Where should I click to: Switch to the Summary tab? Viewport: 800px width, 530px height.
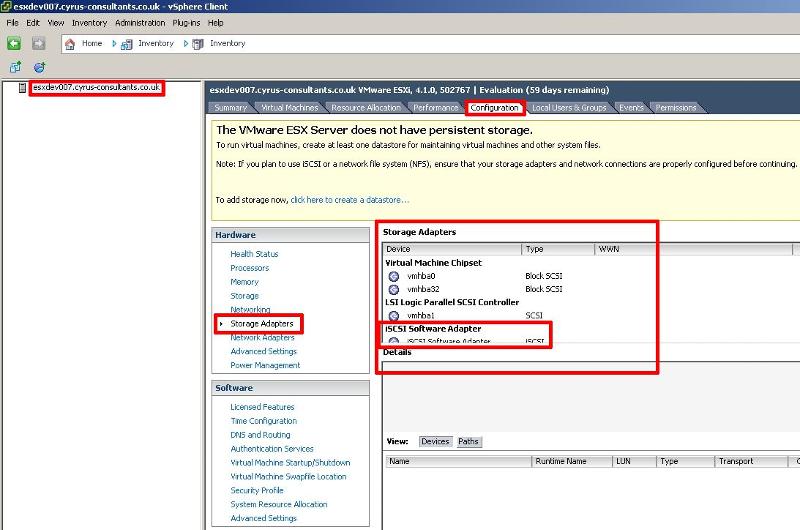coord(231,108)
